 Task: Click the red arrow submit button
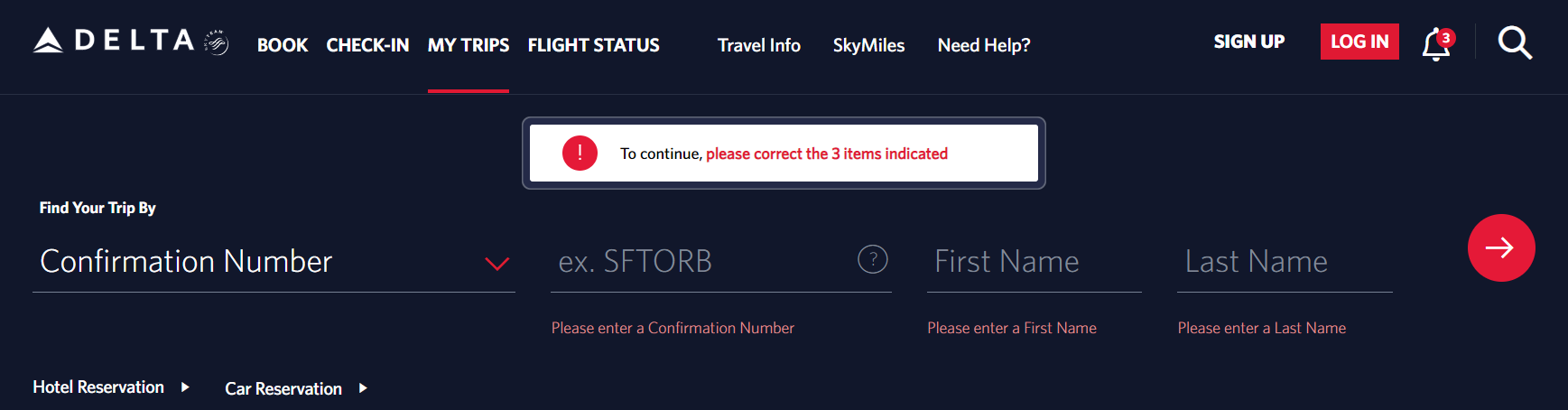pyautogui.click(x=1501, y=247)
